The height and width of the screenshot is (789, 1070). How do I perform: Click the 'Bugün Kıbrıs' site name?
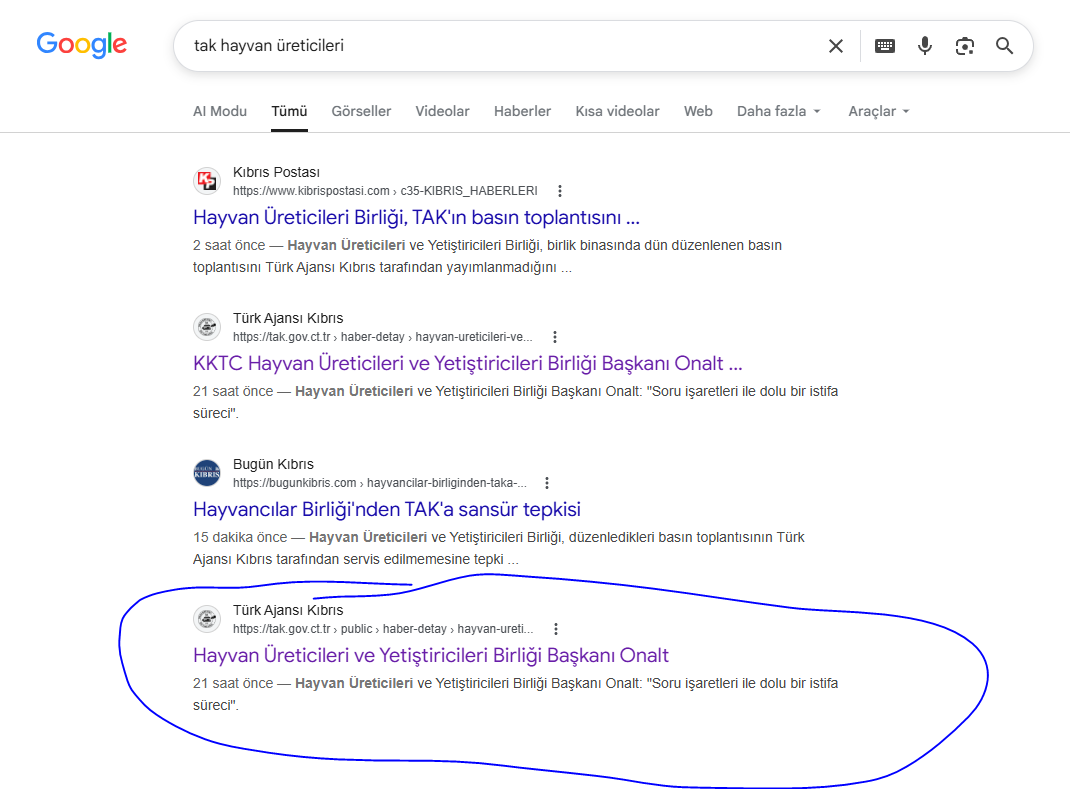[273, 465]
